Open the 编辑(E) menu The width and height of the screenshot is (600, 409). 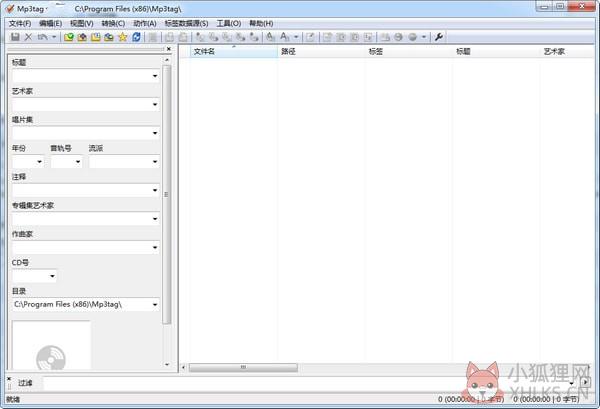pyautogui.click(x=51, y=23)
